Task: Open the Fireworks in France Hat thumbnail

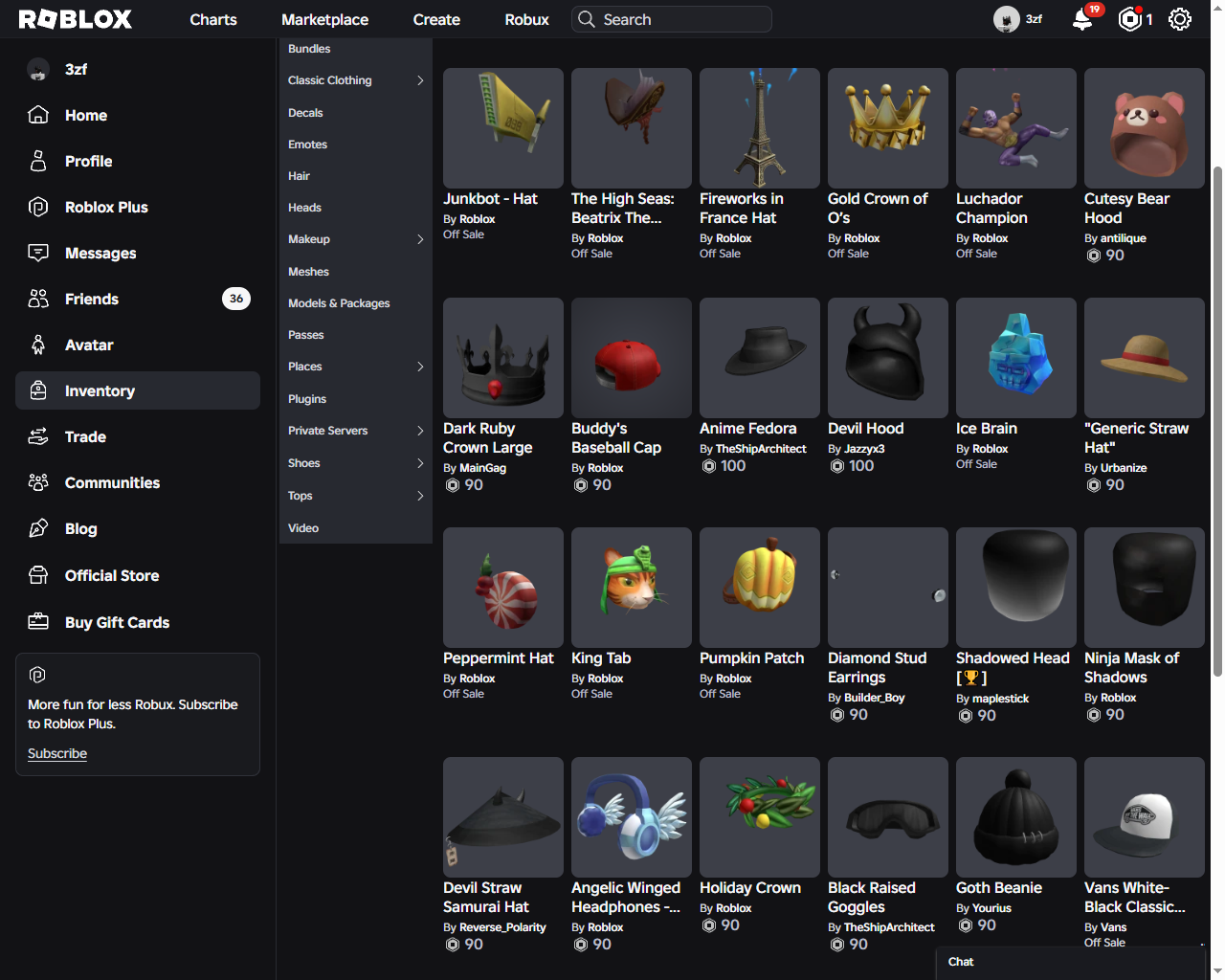Action: tap(760, 128)
